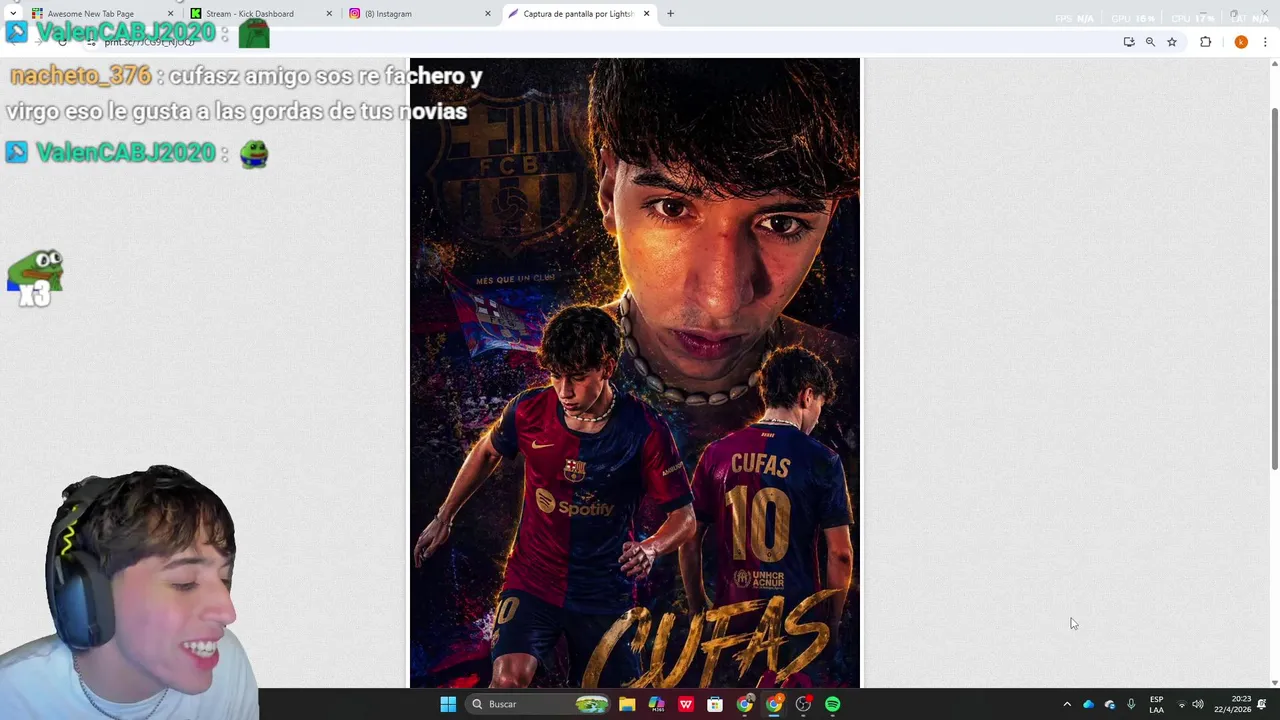The width and height of the screenshot is (1280, 720).
Task: Open the Chrome extensions puzzle icon
Action: click(x=1205, y=42)
